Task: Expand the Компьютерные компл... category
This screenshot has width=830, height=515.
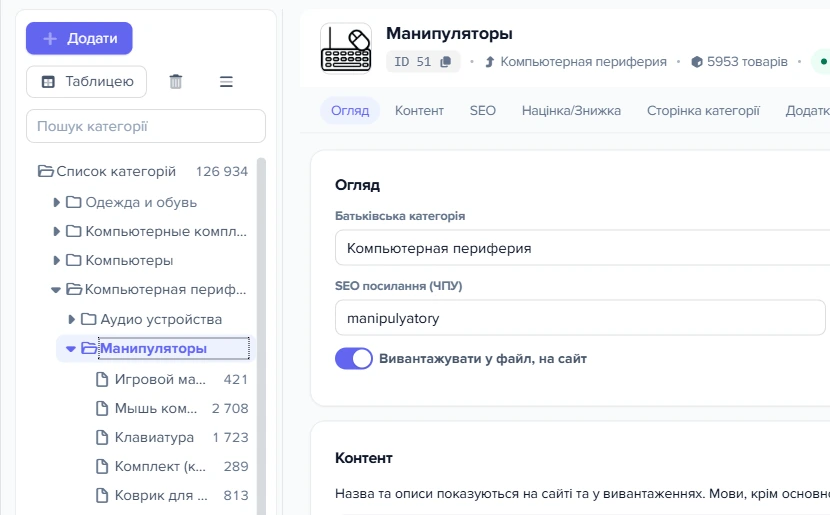Action: click(x=56, y=231)
